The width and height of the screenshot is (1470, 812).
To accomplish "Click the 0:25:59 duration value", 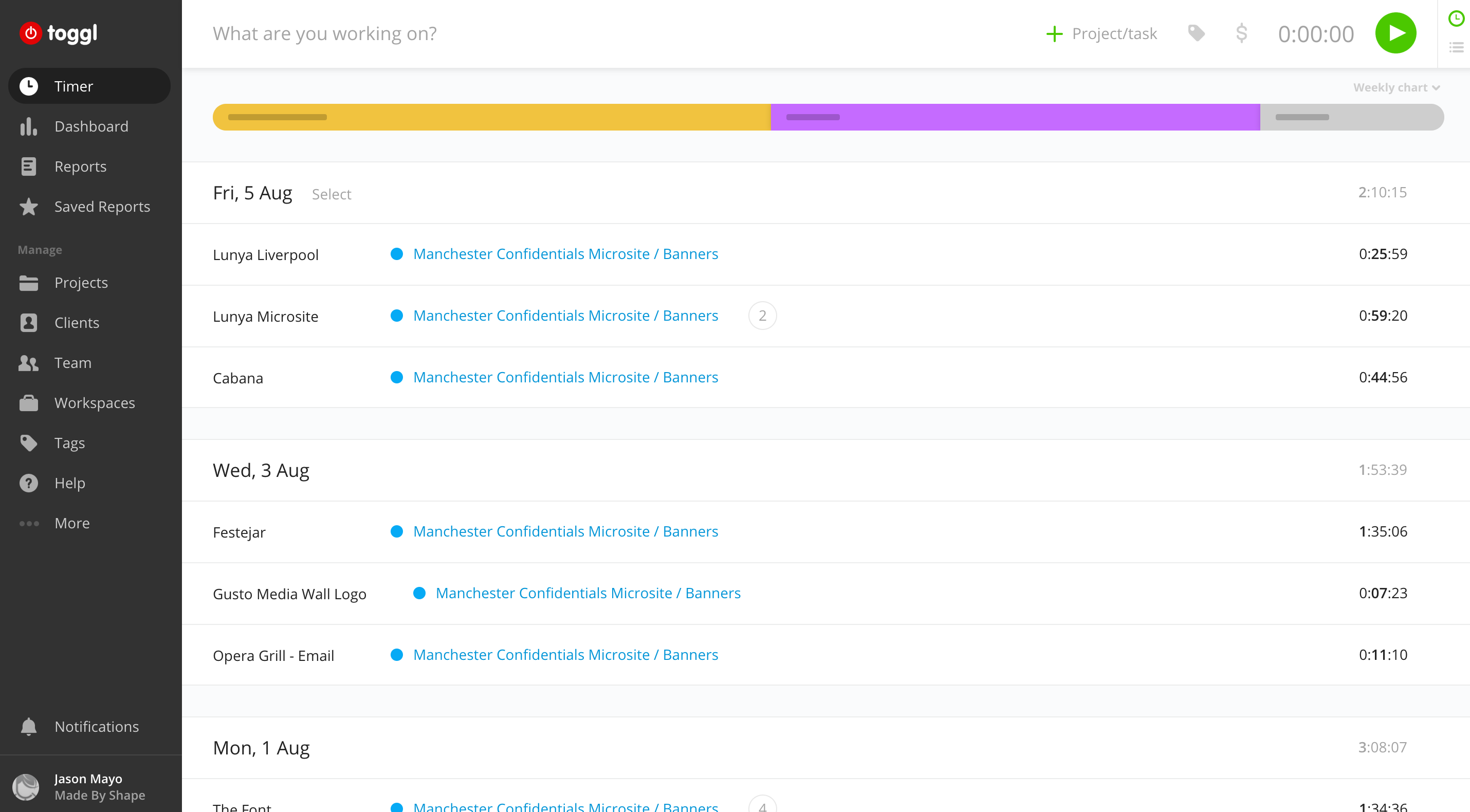I will coord(1383,254).
